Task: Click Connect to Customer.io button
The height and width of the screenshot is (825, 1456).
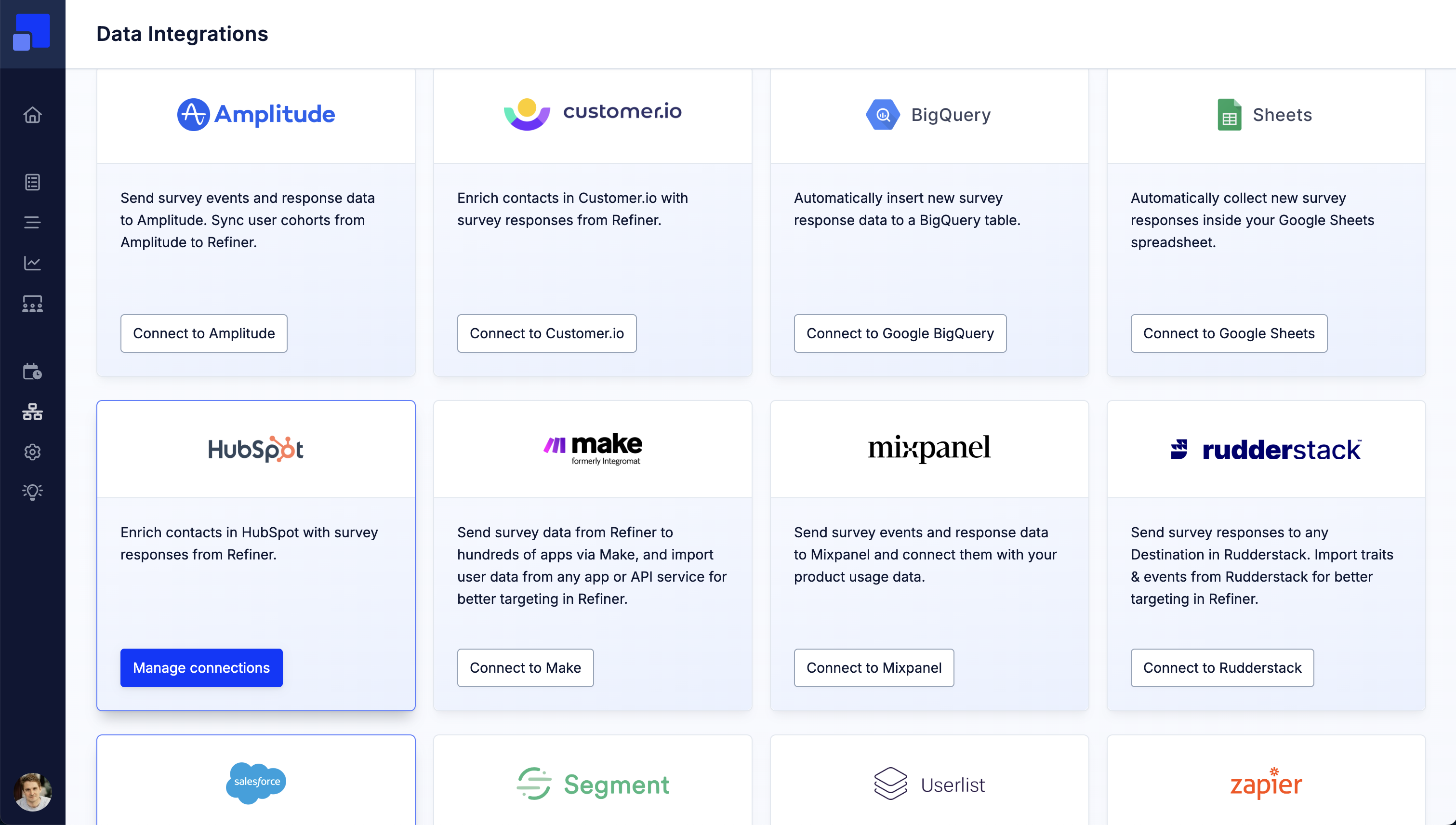Action: coord(547,333)
